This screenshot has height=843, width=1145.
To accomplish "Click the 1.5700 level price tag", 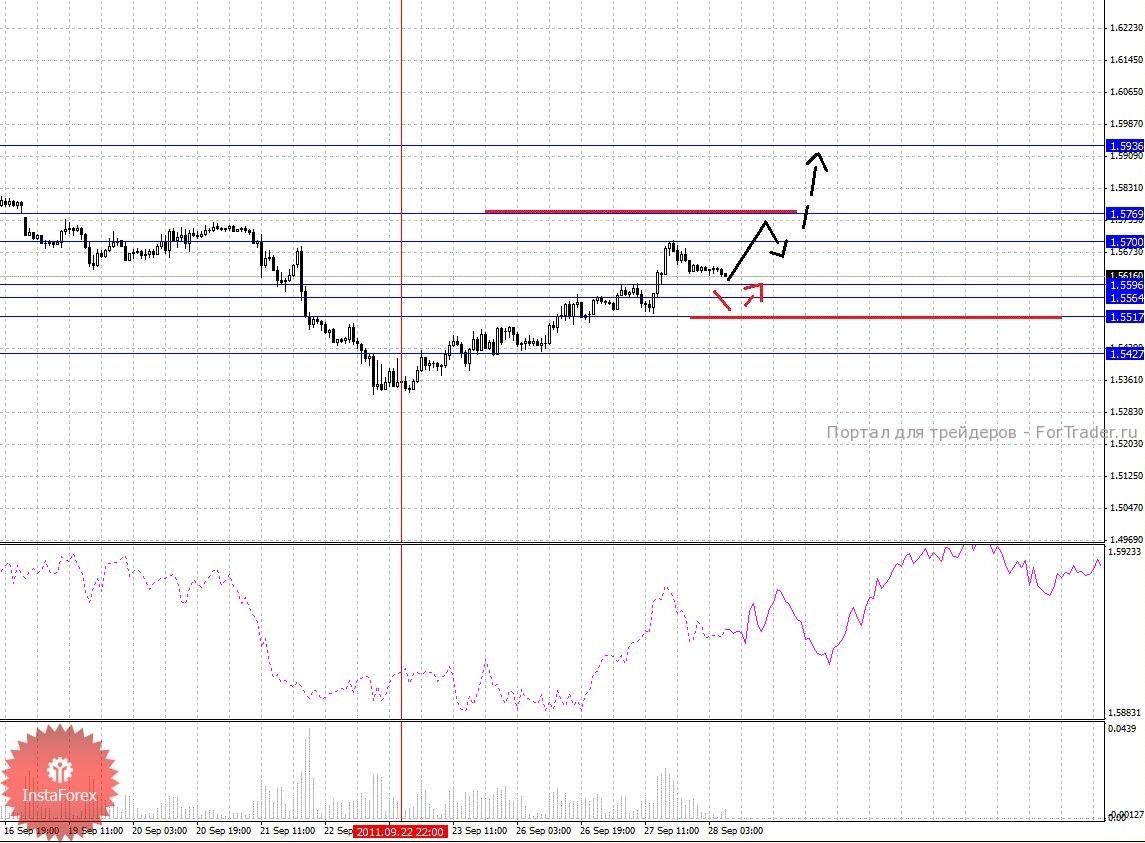I will click(1125, 242).
